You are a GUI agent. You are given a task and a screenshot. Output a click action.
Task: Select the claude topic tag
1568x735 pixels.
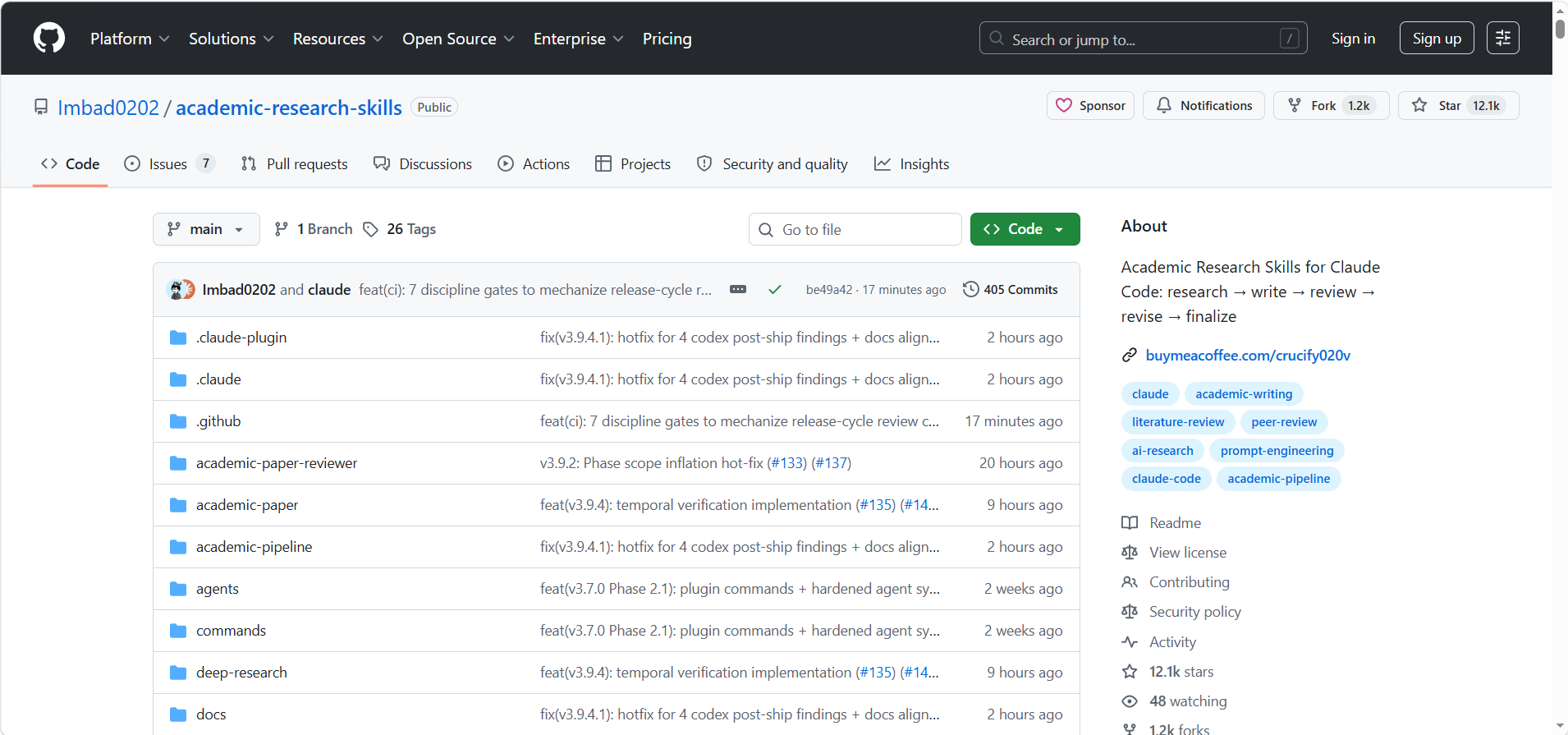click(x=1150, y=394)
